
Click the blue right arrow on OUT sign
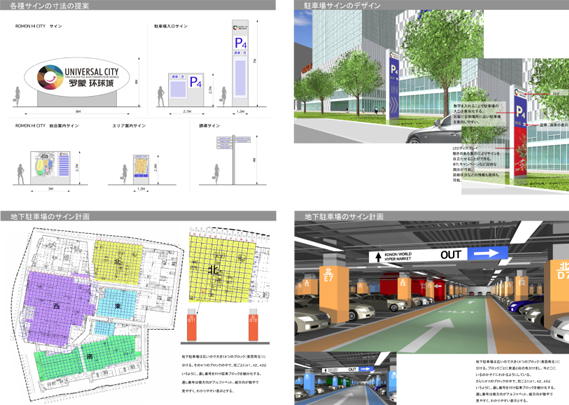(x=487, y=253)
